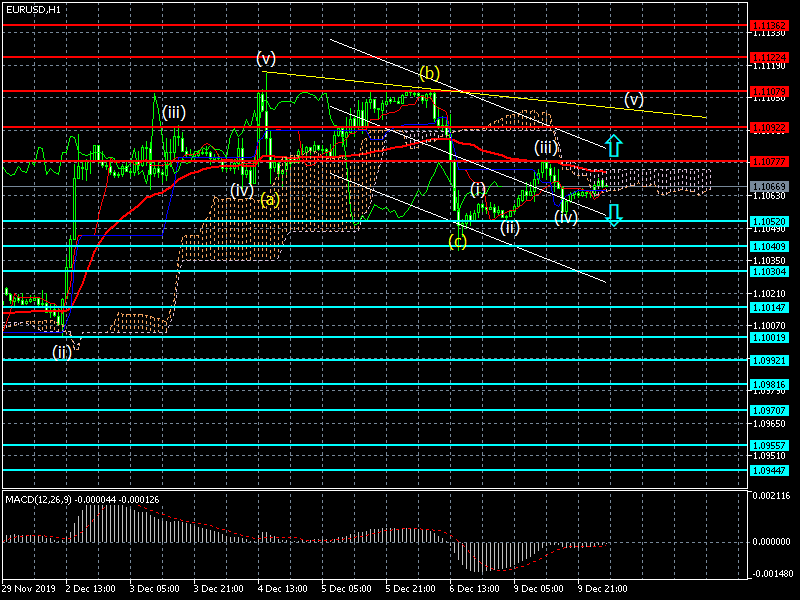The height and width of the screenshot is (600, 800).
Task: Select the (iii) label near 3 Dec spike
Action: 173,112
